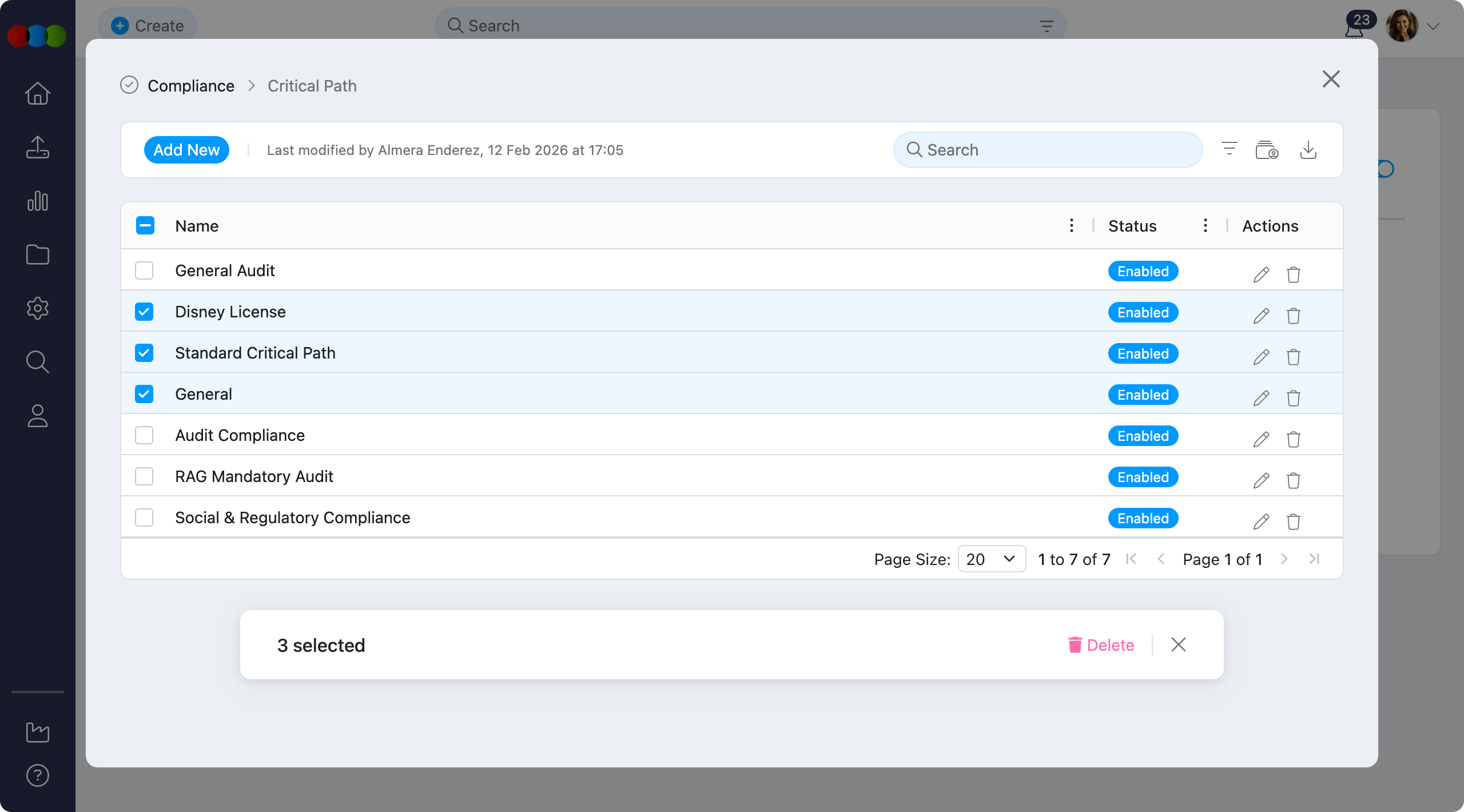Viewport: 1464px width, 812px height.
Task: Click inside the modal search field
Action: [x=1047, y=149]
